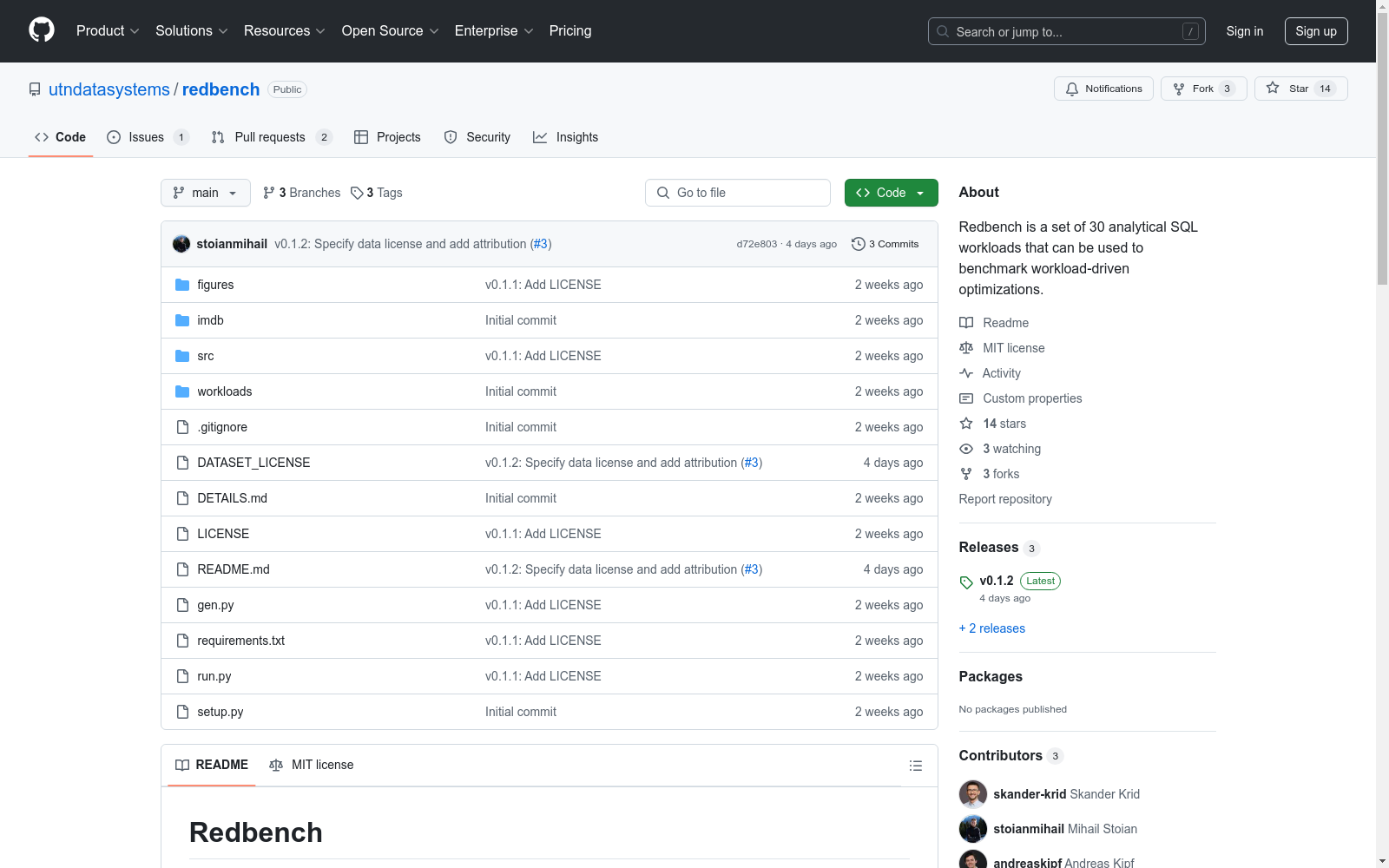Star the redbench repository

[1300, 89]
